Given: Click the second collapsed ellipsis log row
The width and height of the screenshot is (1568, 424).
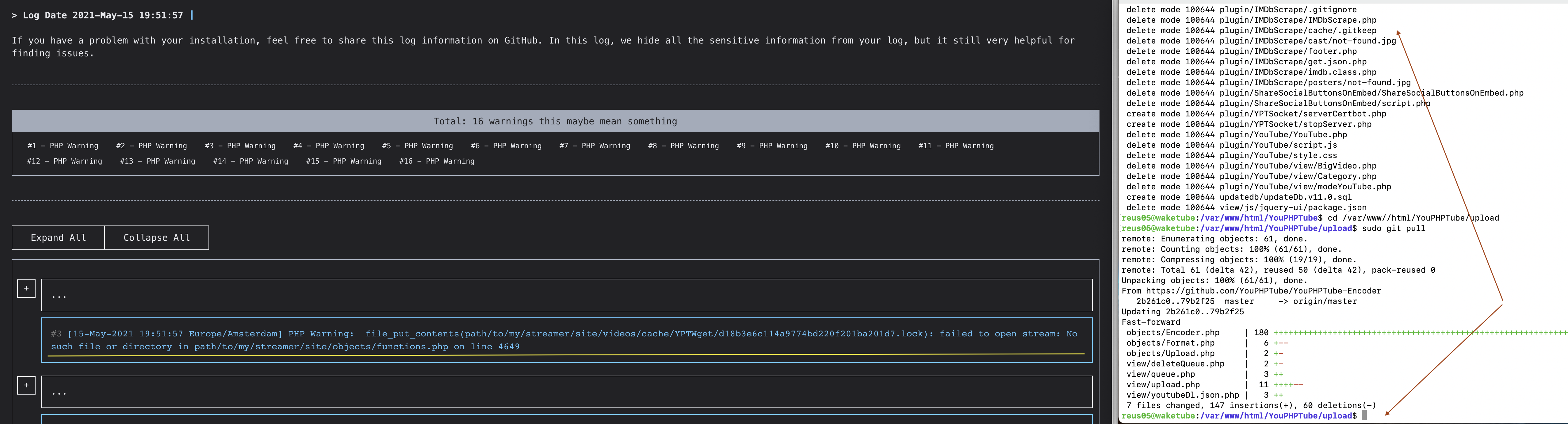Looking at the screenshot, I should coord(566,392).
